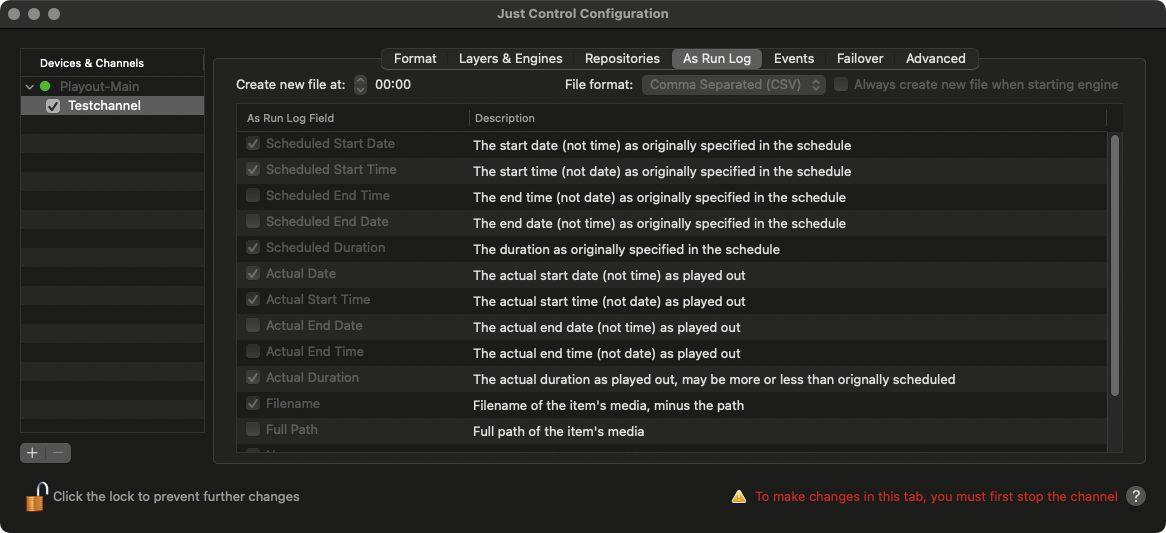Screen dimensions: 1166x533
Task: Select the As Run Log tab
Action: point(717,59)
